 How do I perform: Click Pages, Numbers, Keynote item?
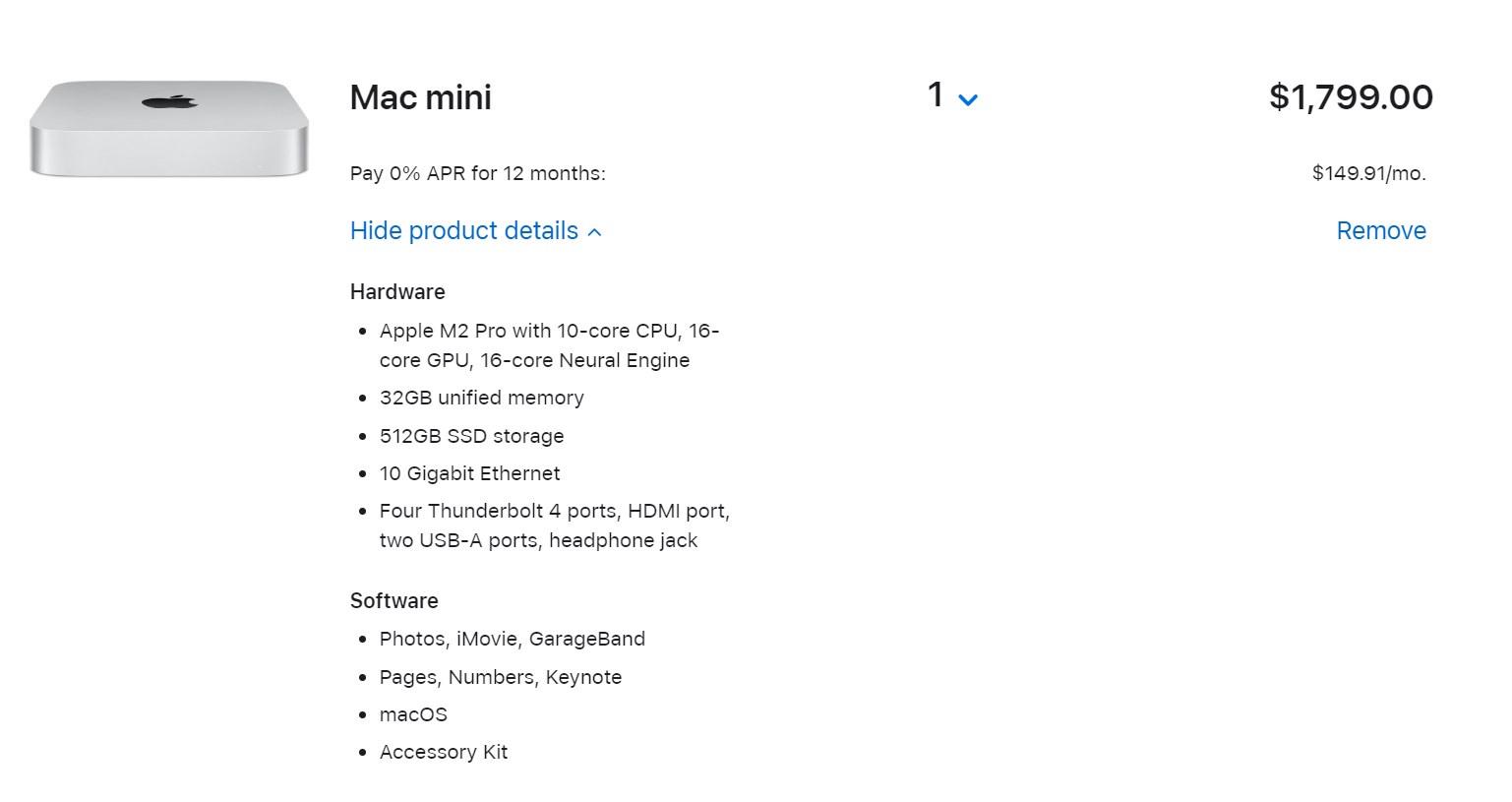501,677
